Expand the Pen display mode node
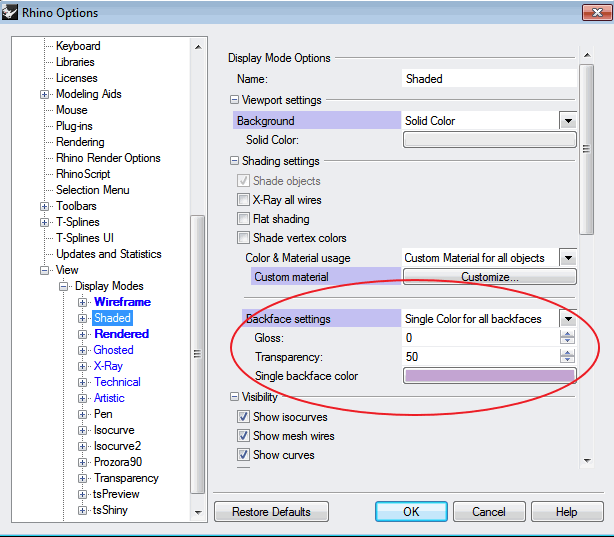Viewport: 614px width, 537px height. (82, 414)
